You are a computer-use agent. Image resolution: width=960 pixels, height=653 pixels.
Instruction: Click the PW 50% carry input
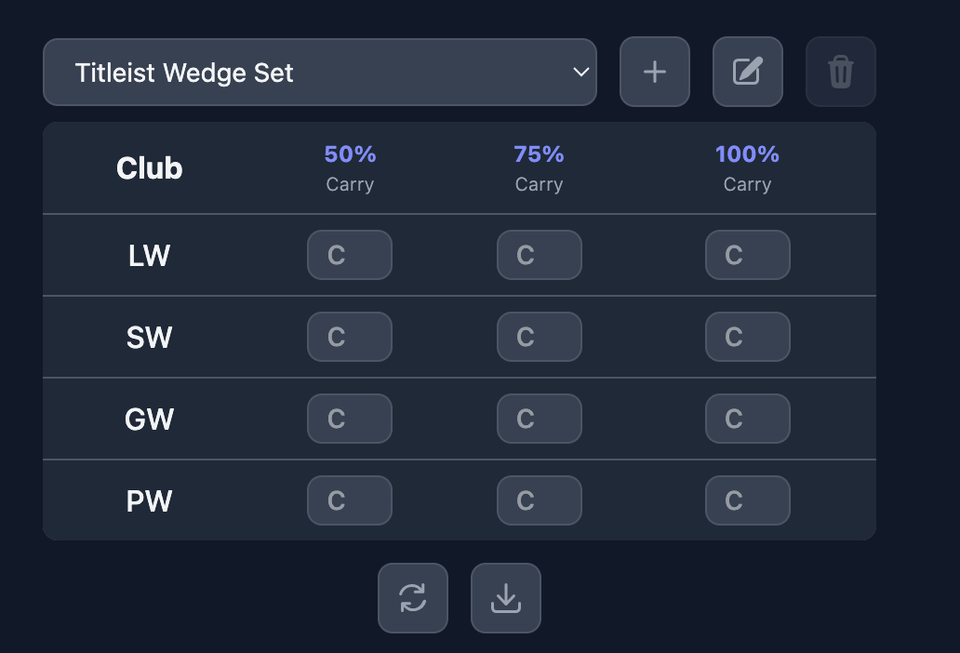pos(349,501)
